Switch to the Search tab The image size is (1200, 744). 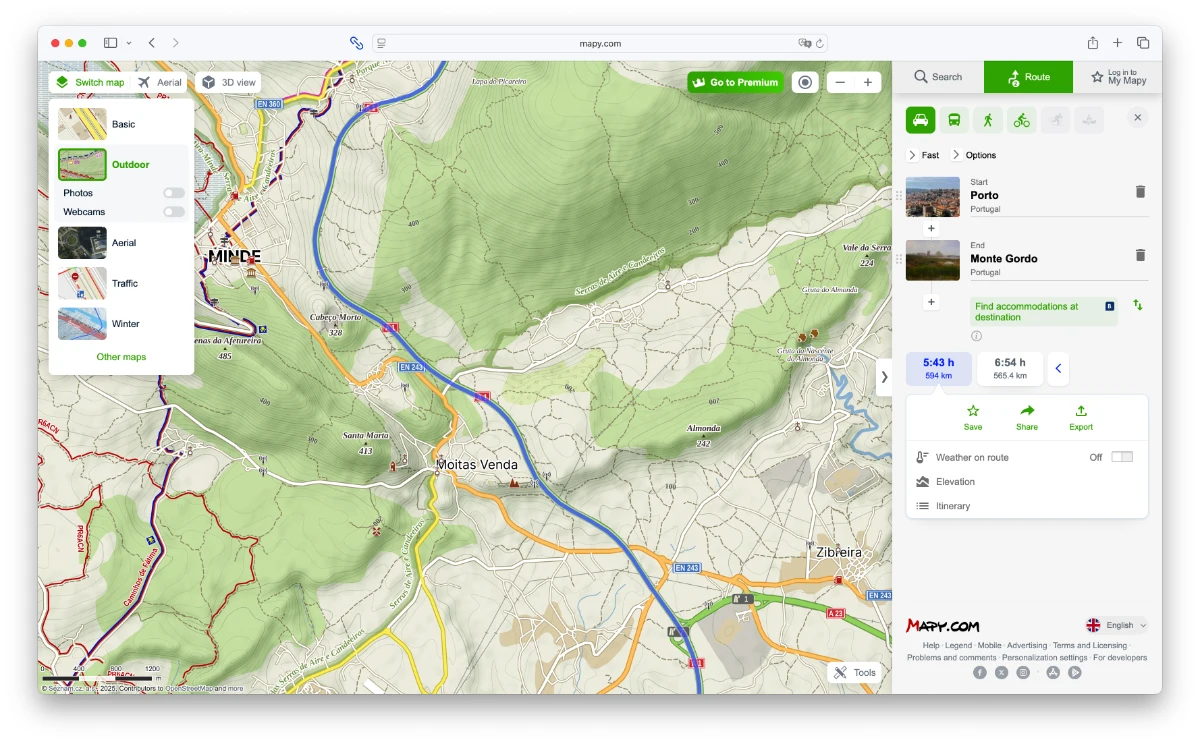tap(938, 77)
